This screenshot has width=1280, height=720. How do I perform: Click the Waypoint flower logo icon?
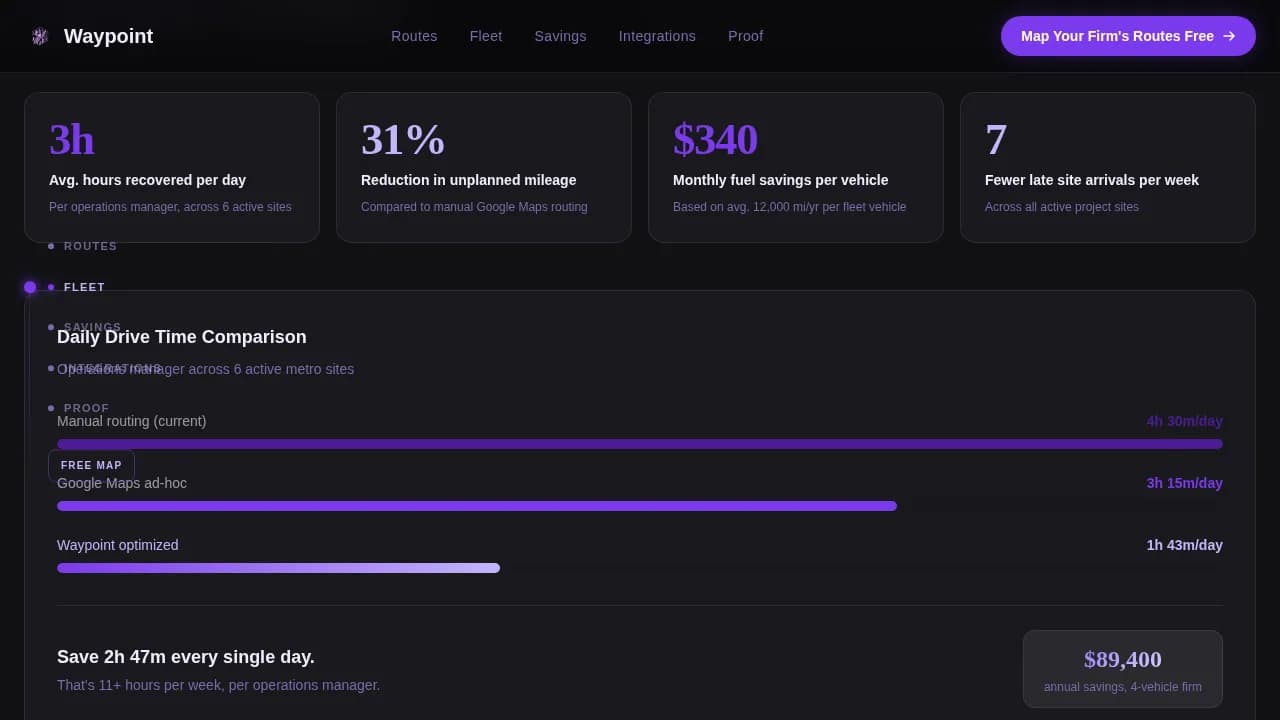[40, 36]
